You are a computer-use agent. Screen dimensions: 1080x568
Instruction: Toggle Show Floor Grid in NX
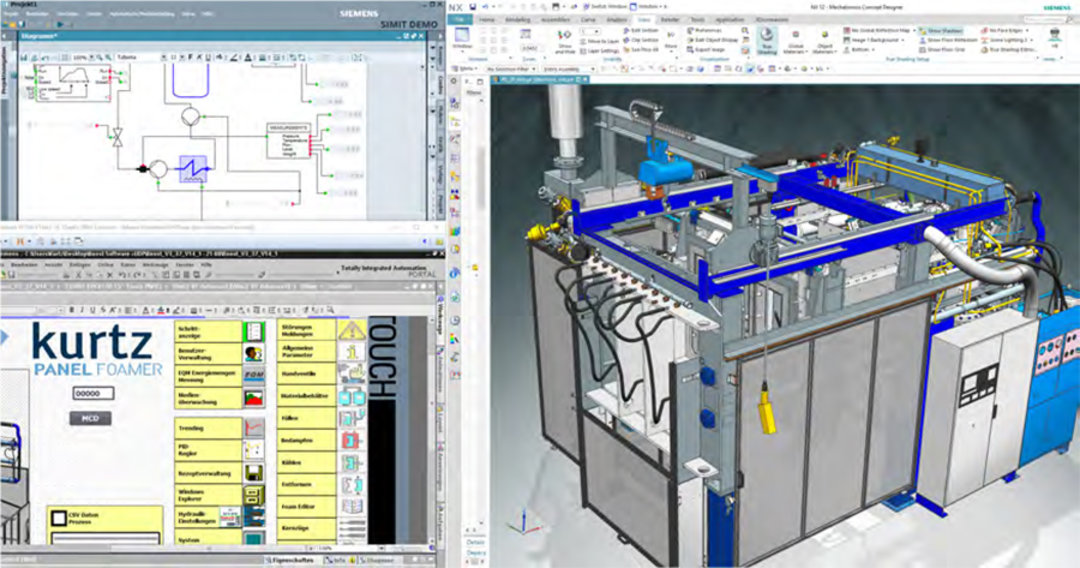[942, 50]
